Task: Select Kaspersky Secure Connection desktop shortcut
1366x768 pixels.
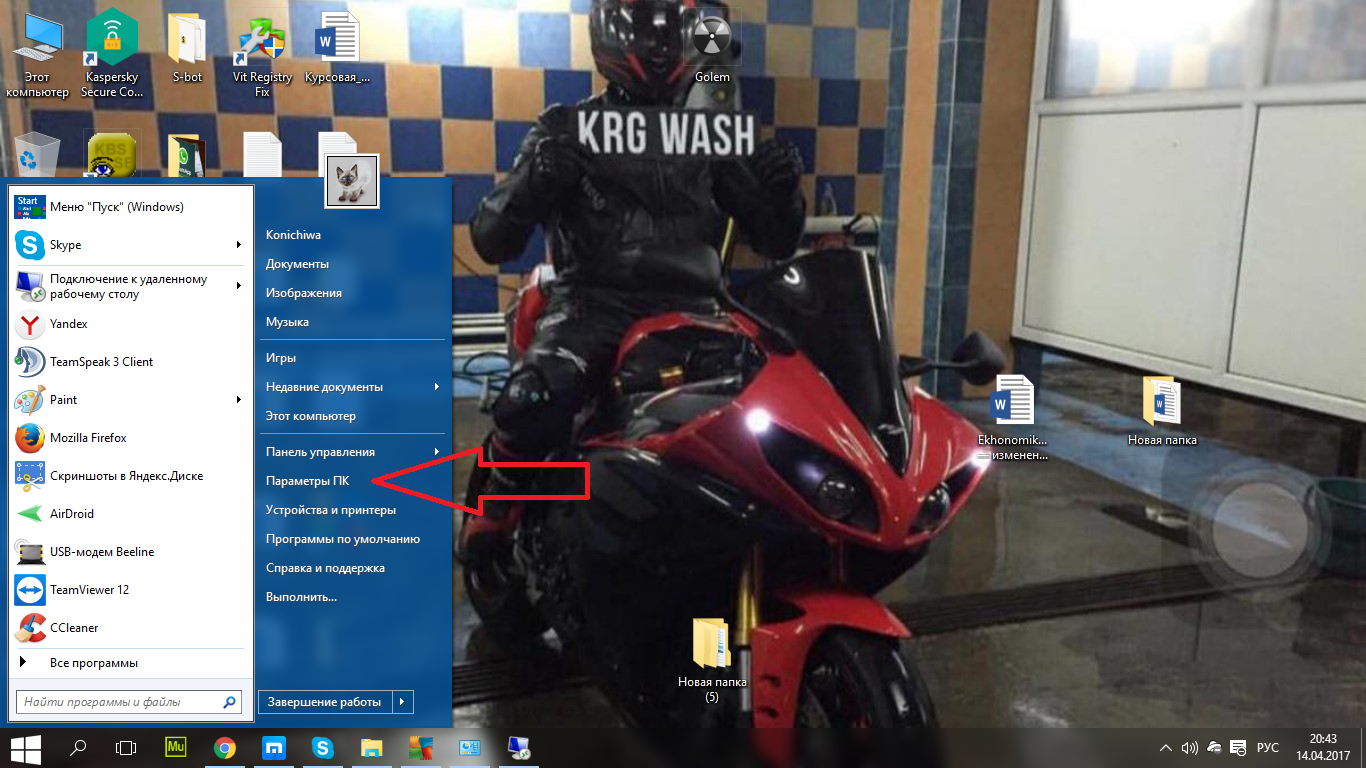Action: 112,56
